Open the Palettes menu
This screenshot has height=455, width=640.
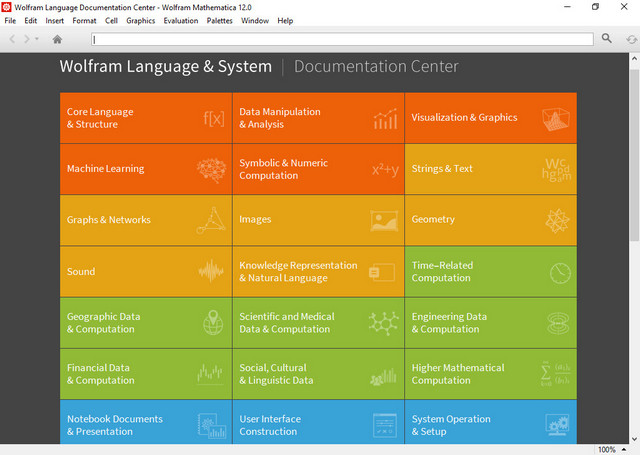219,20
